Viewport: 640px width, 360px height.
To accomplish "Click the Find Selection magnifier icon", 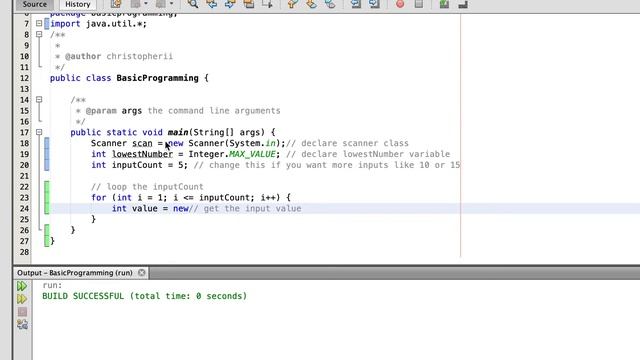I will click(x=193, y=4).
